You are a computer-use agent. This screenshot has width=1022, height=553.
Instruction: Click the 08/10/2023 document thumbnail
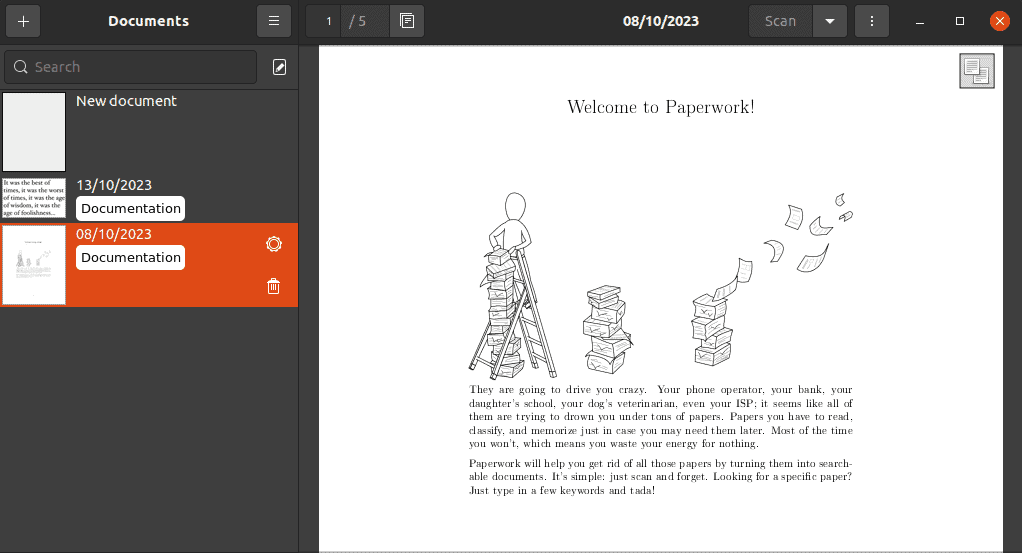(34, 265)
